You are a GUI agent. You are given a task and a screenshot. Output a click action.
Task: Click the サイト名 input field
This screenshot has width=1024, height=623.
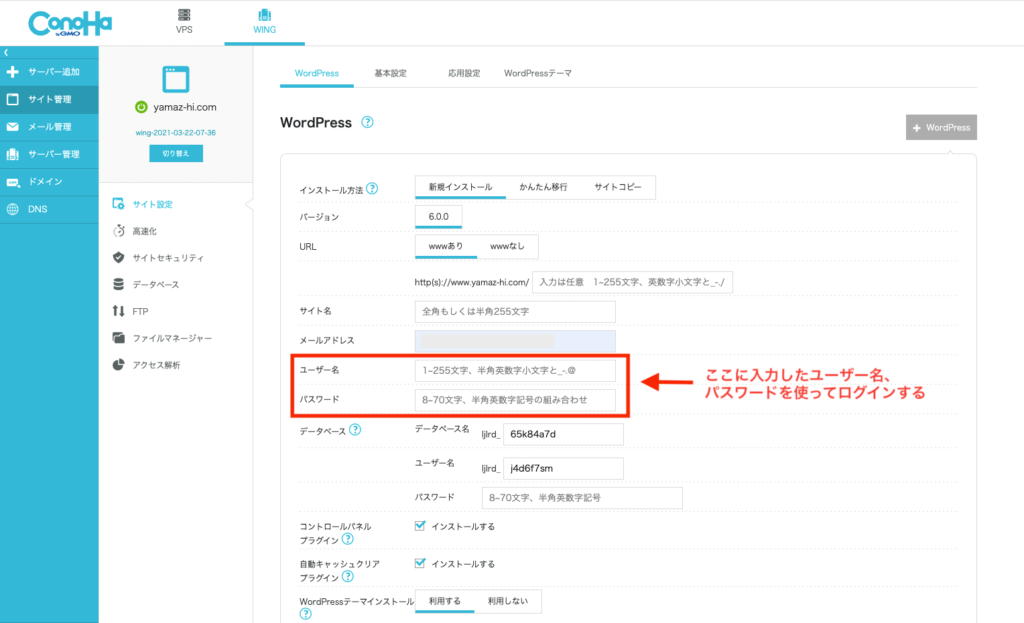coord(515,312)
